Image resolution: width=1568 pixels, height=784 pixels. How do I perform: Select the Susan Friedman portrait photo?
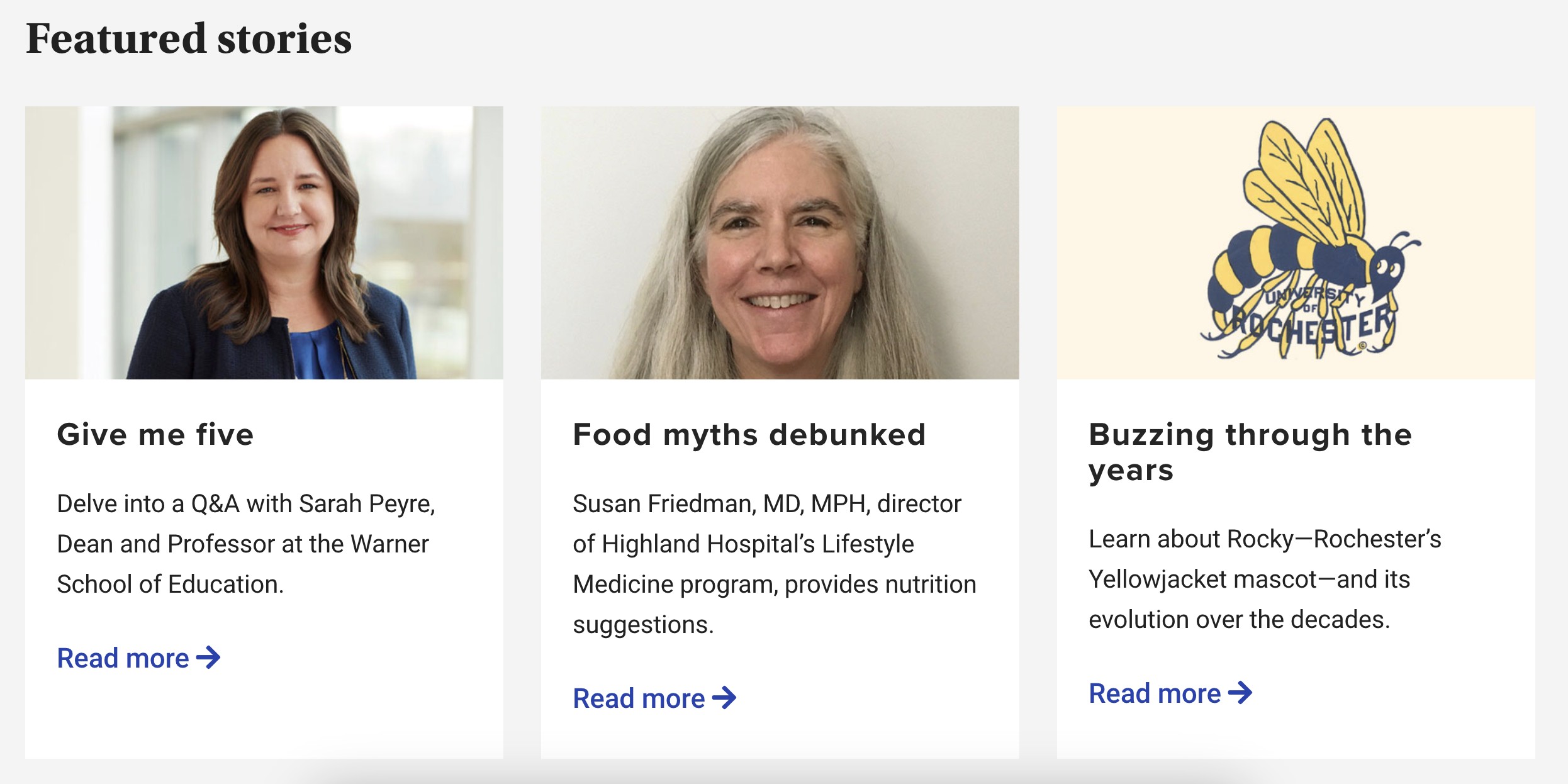pyautogui.click(x=780, y=243)
